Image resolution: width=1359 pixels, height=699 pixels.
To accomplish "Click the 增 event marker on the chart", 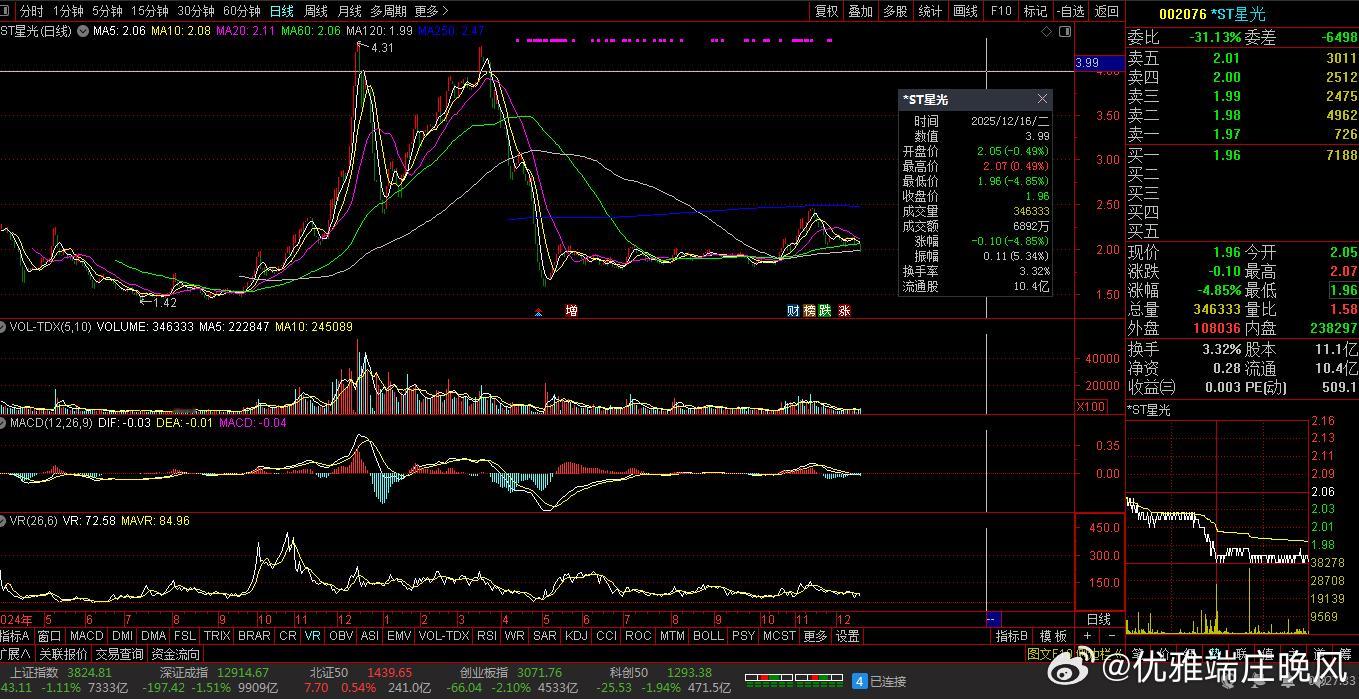I will (x=571, y=310).
